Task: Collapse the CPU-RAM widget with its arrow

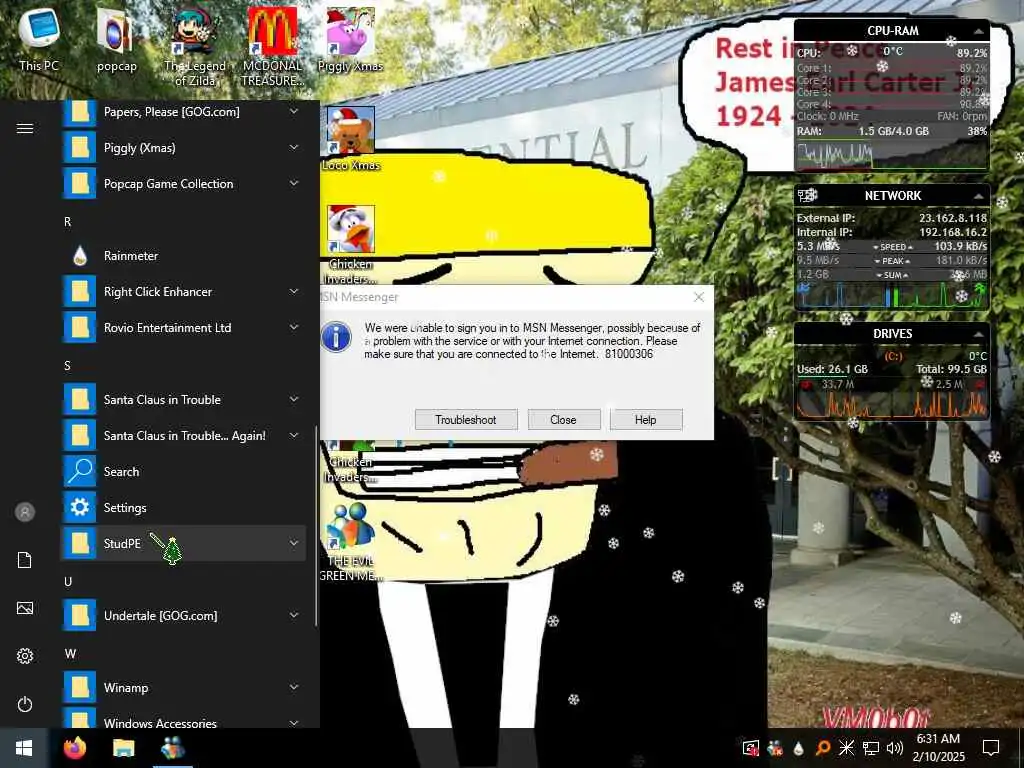Action: click(978, 31)
